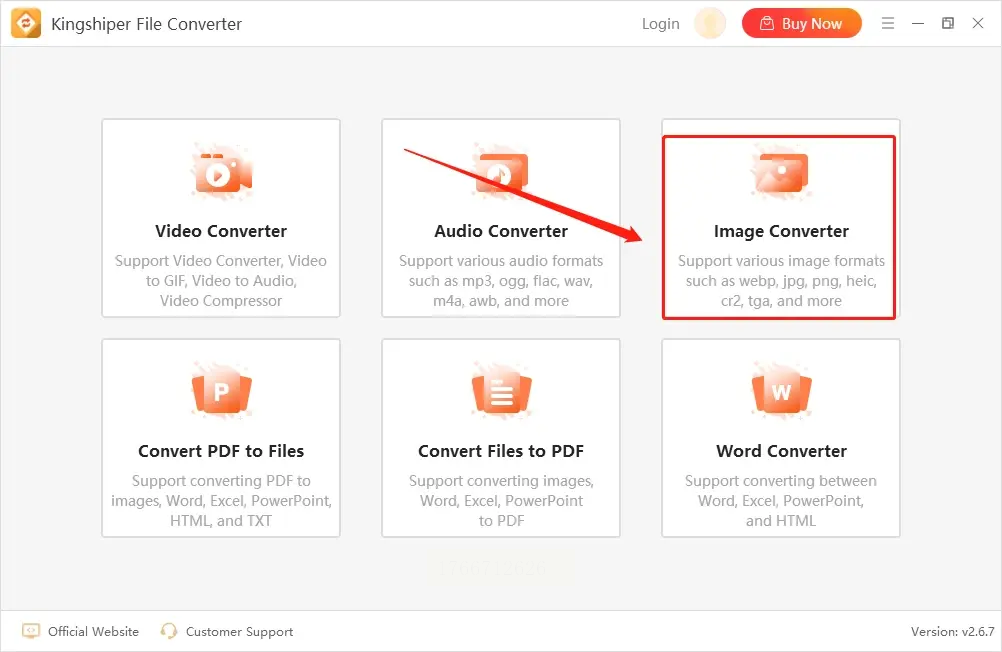Click the Version: v2.6.7 label

click(952, 632)
